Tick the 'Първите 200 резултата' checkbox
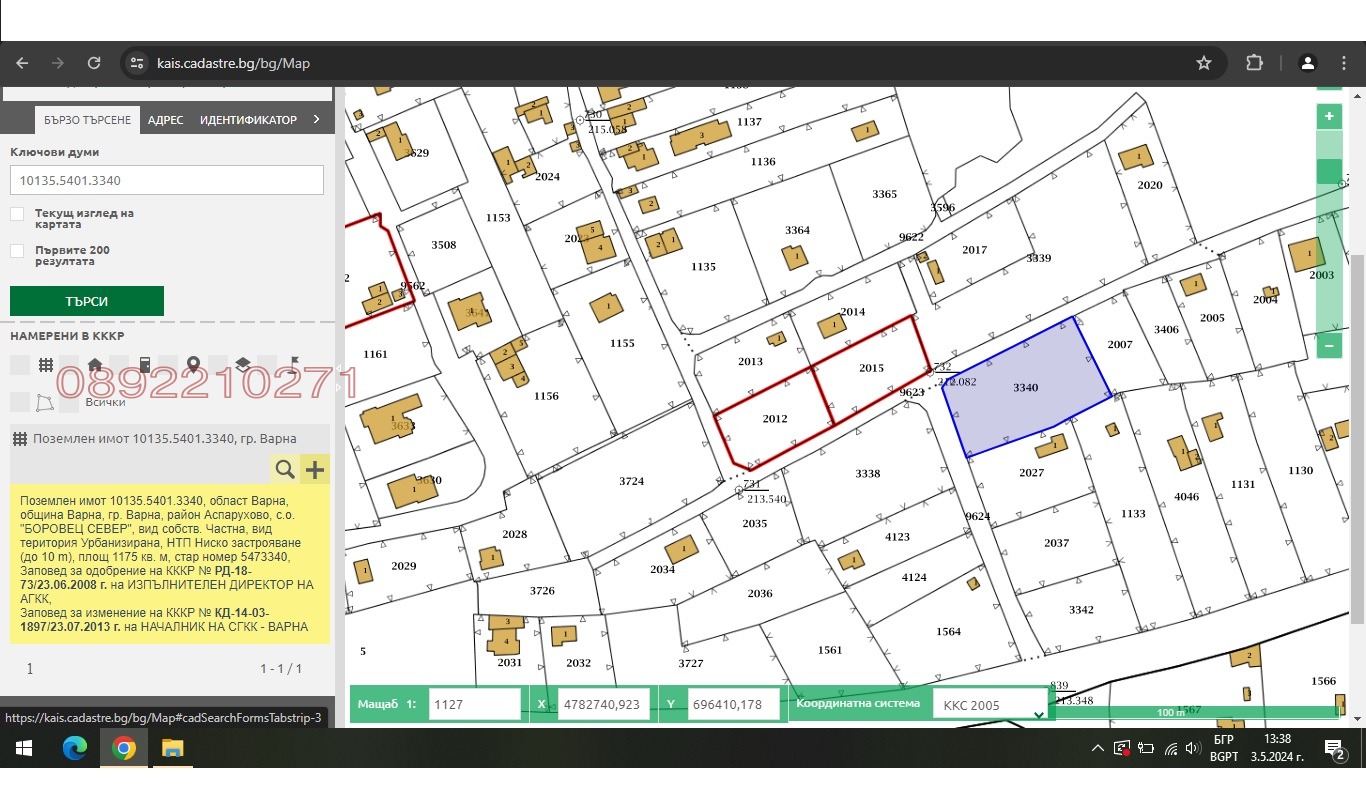The height and width of the screenshot is (794, 1366). 17,251
